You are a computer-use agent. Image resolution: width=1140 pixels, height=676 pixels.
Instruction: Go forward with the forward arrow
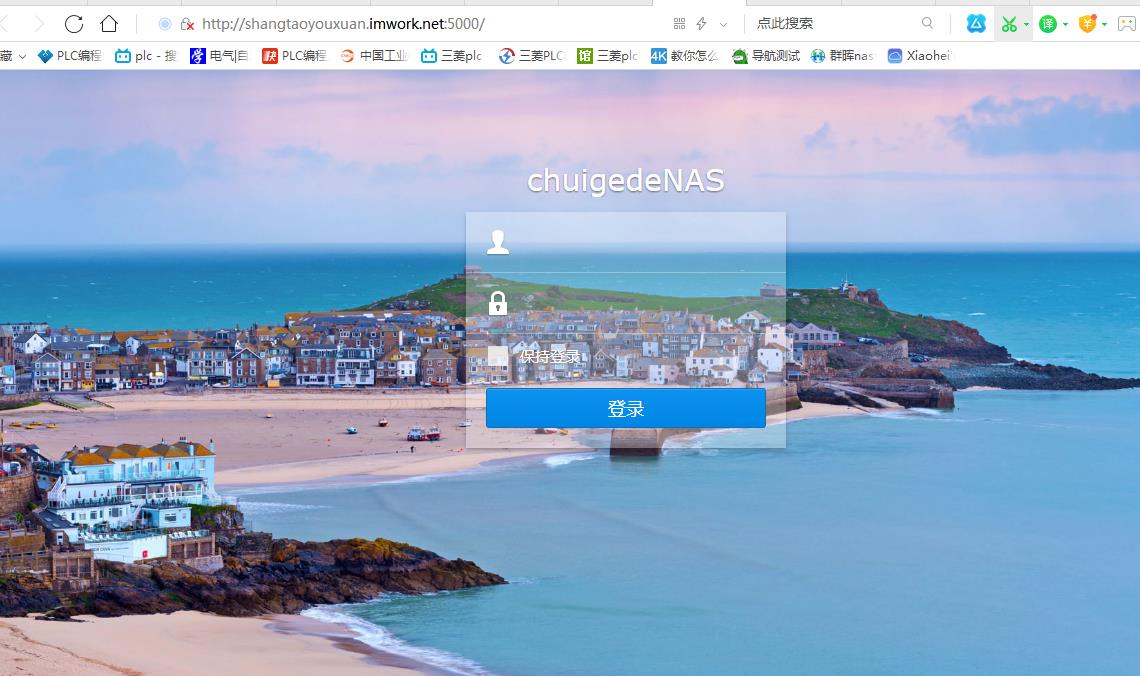click(39, 24)
